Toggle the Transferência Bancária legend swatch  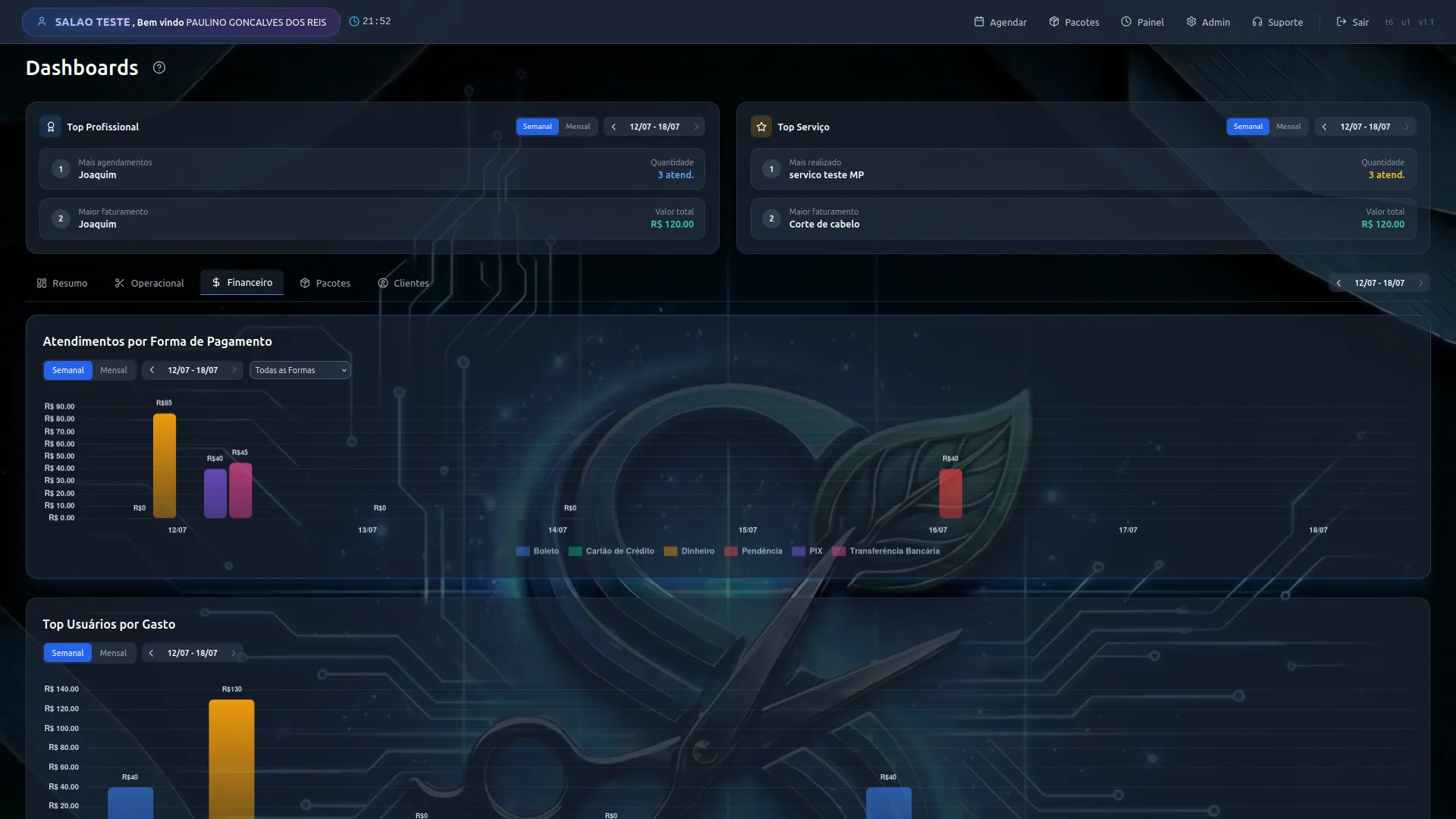(x=839, y=551)
